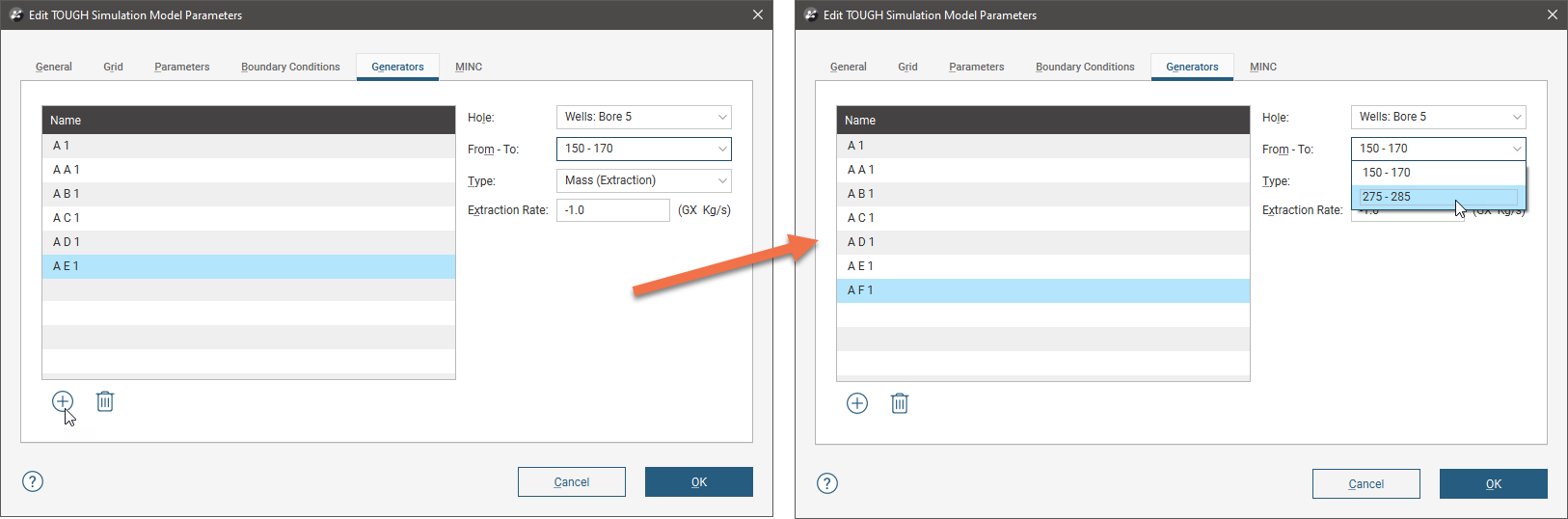Select the 275 - 285 interval option
The height and width of the screenshot is (519, 1568).
click(x=1437, y=197)
